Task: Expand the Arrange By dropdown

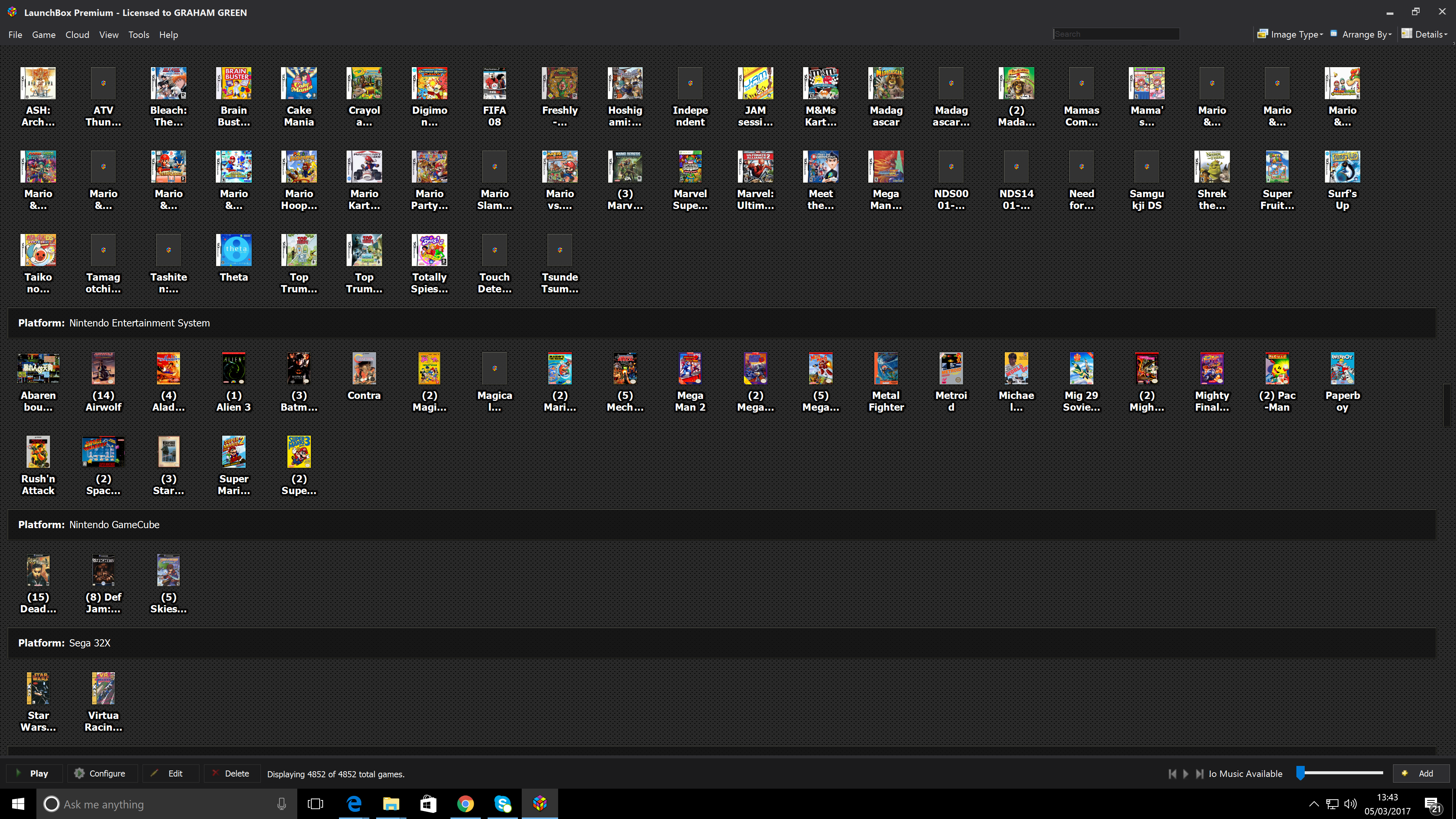Action: 1360,34
